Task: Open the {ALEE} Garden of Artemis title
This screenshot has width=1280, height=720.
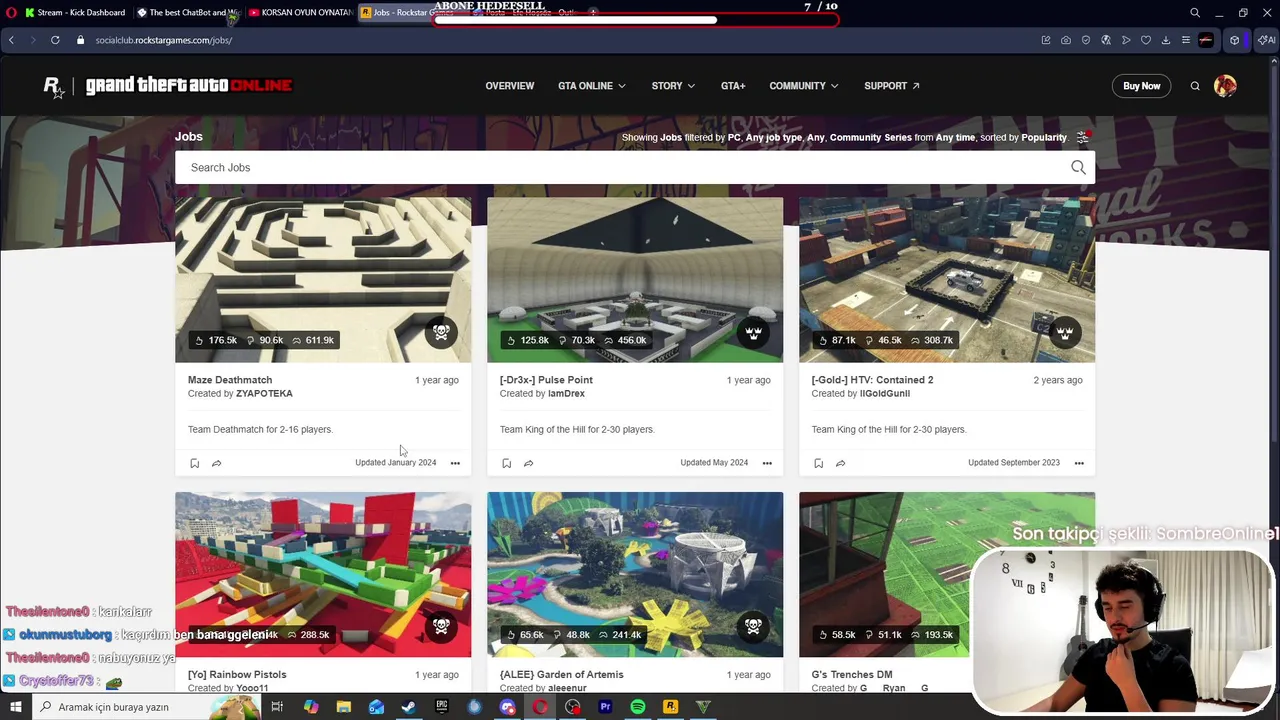Action: click(562, 675)
